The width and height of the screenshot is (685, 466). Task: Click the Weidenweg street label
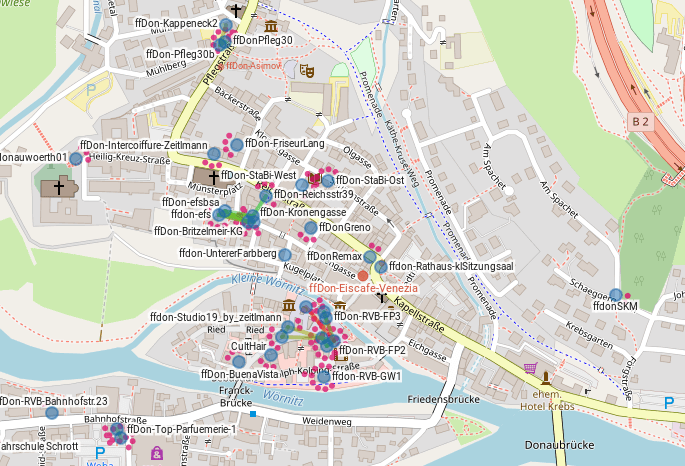tap(327, 421)
